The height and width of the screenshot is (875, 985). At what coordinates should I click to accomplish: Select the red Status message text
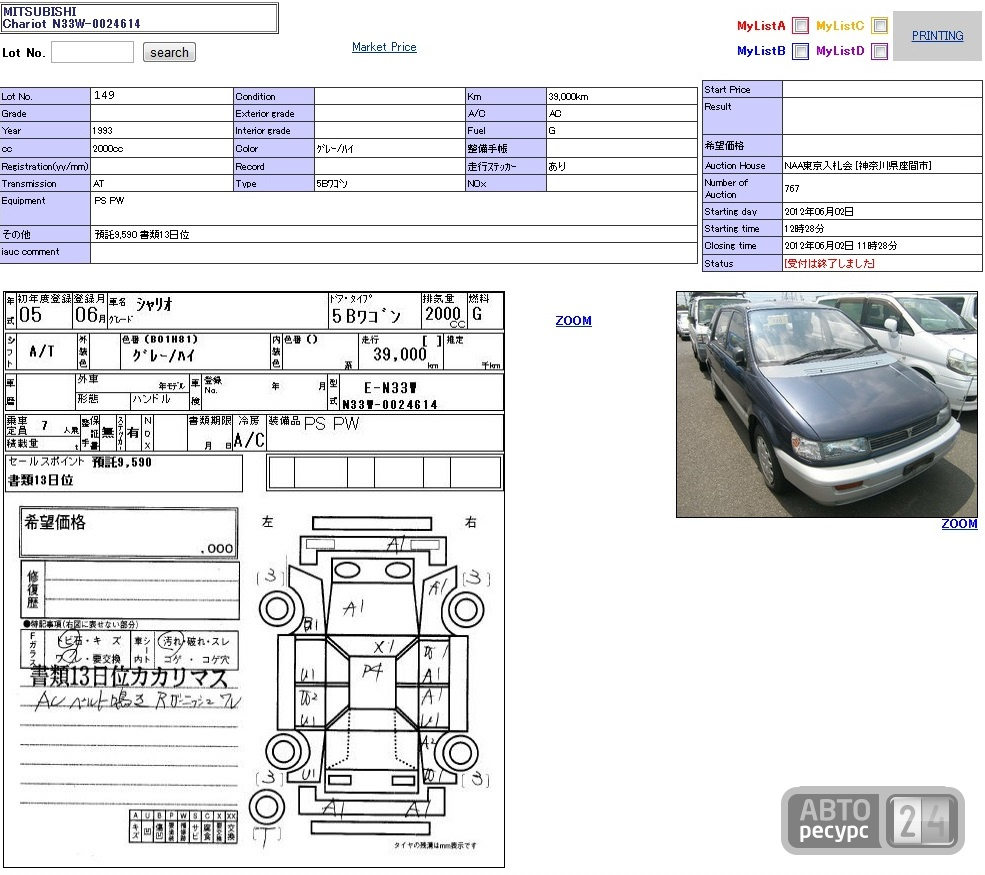tap(829, 263)
